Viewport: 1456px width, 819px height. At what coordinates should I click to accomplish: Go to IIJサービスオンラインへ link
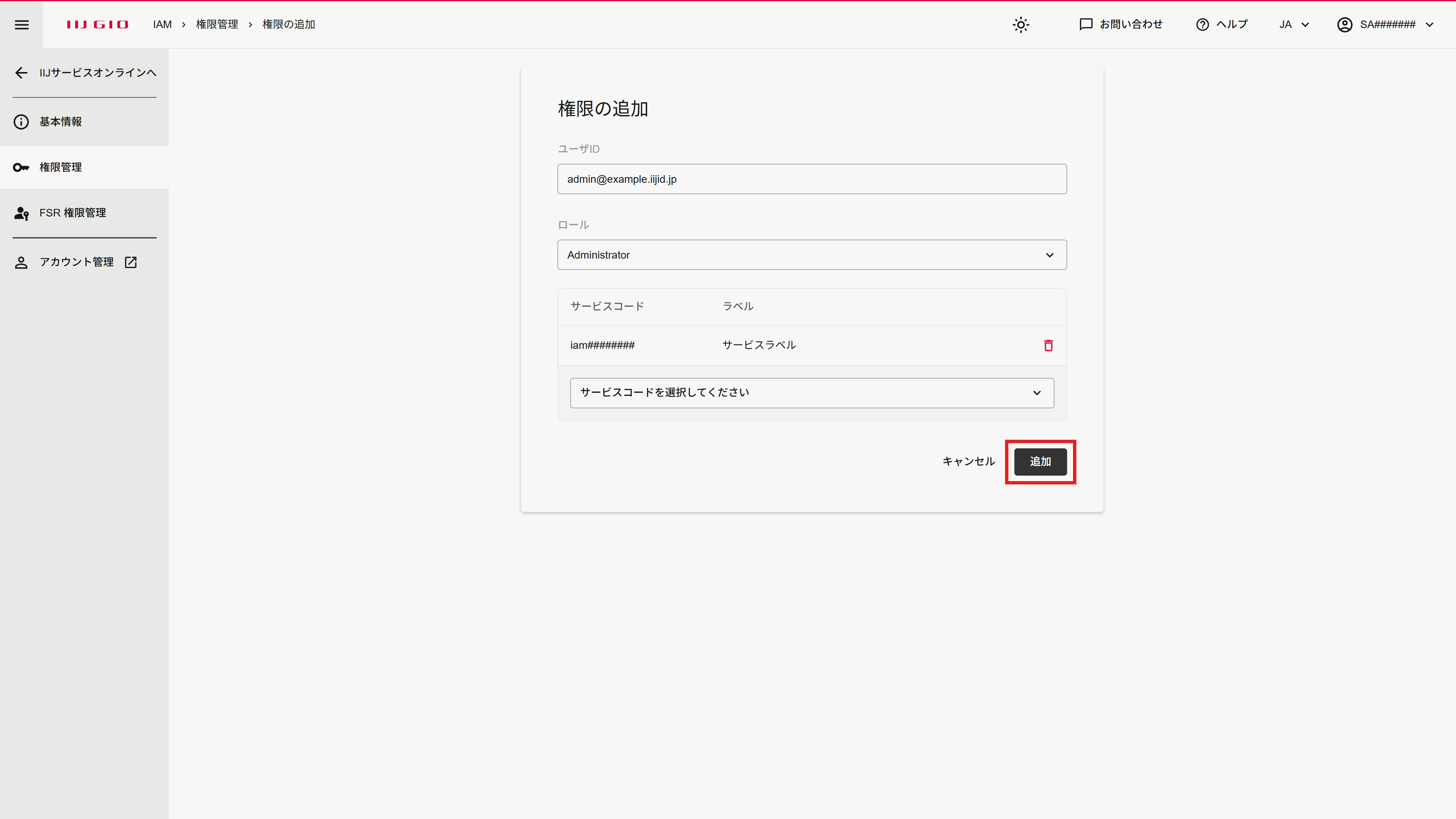[x=98, y=72]
